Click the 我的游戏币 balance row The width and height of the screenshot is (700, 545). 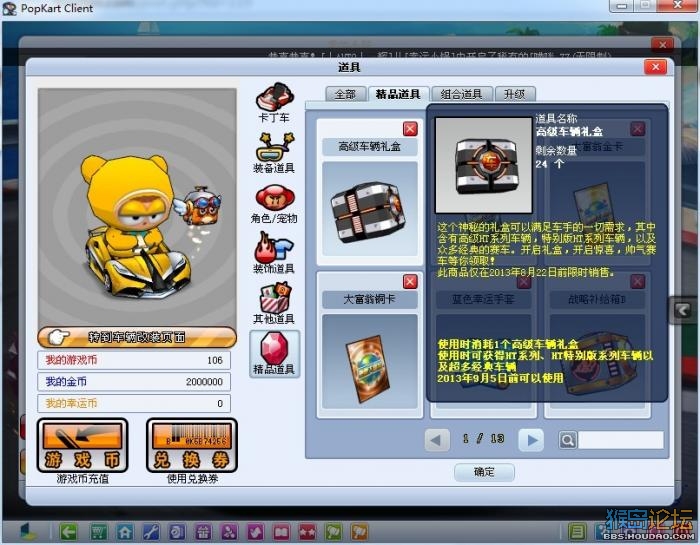tap(134, 360)
